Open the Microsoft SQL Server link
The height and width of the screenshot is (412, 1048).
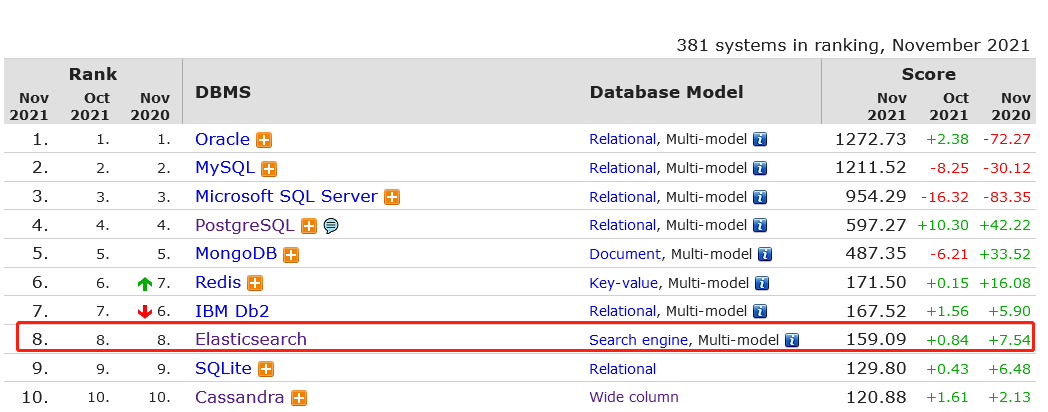(x=286, y=197)
